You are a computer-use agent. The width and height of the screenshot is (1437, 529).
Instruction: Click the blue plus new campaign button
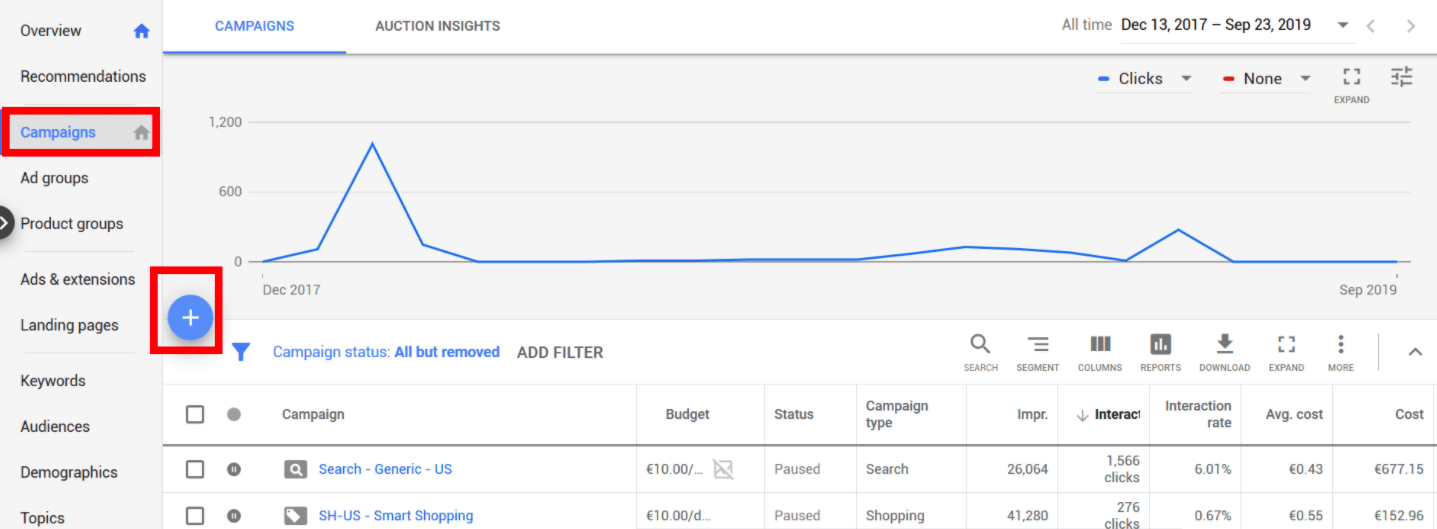190,318
